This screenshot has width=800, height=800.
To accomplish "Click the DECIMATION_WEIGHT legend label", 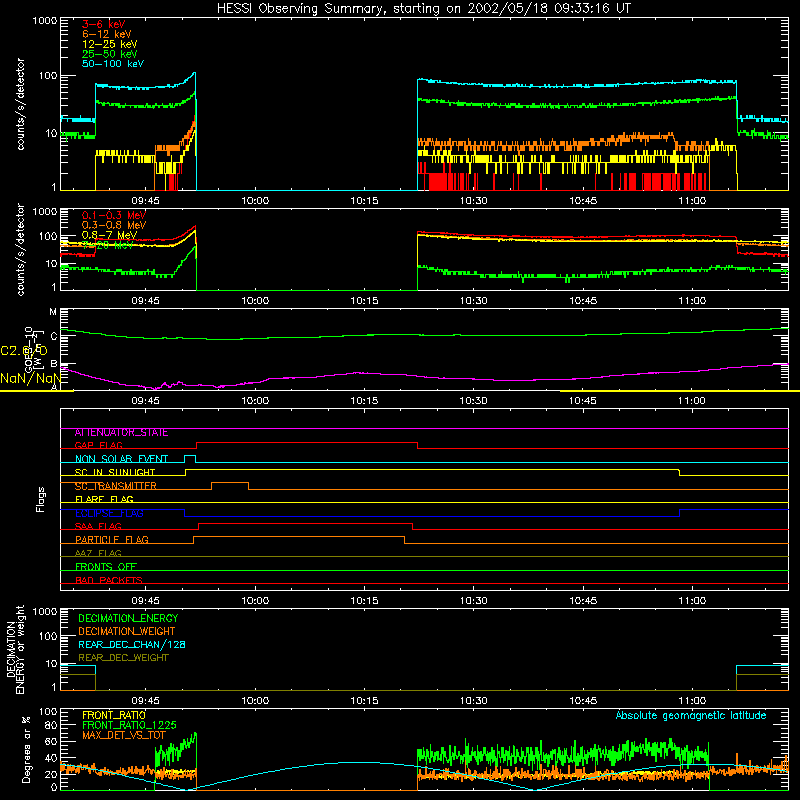I will click(x=127, y=632).
